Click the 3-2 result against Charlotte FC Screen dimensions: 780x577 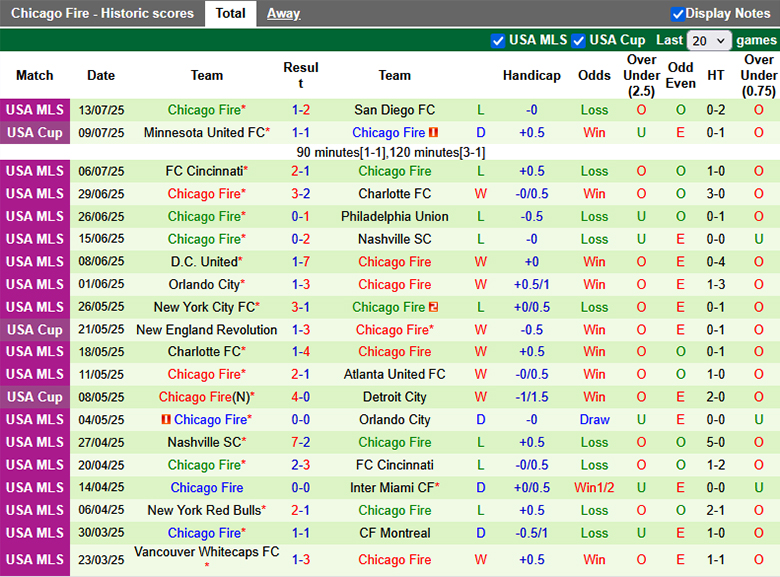[x=300, y=193]
